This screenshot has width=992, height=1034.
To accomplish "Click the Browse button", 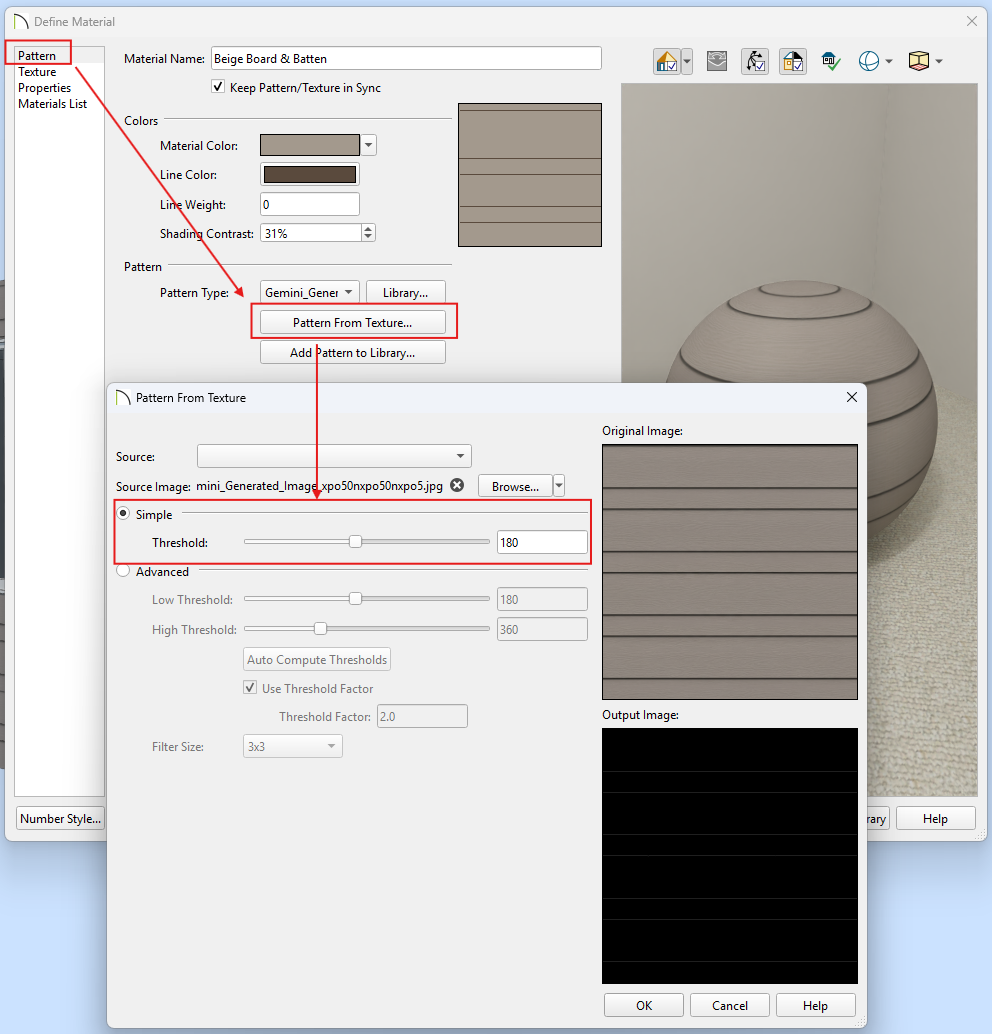I will click(515, 486).
